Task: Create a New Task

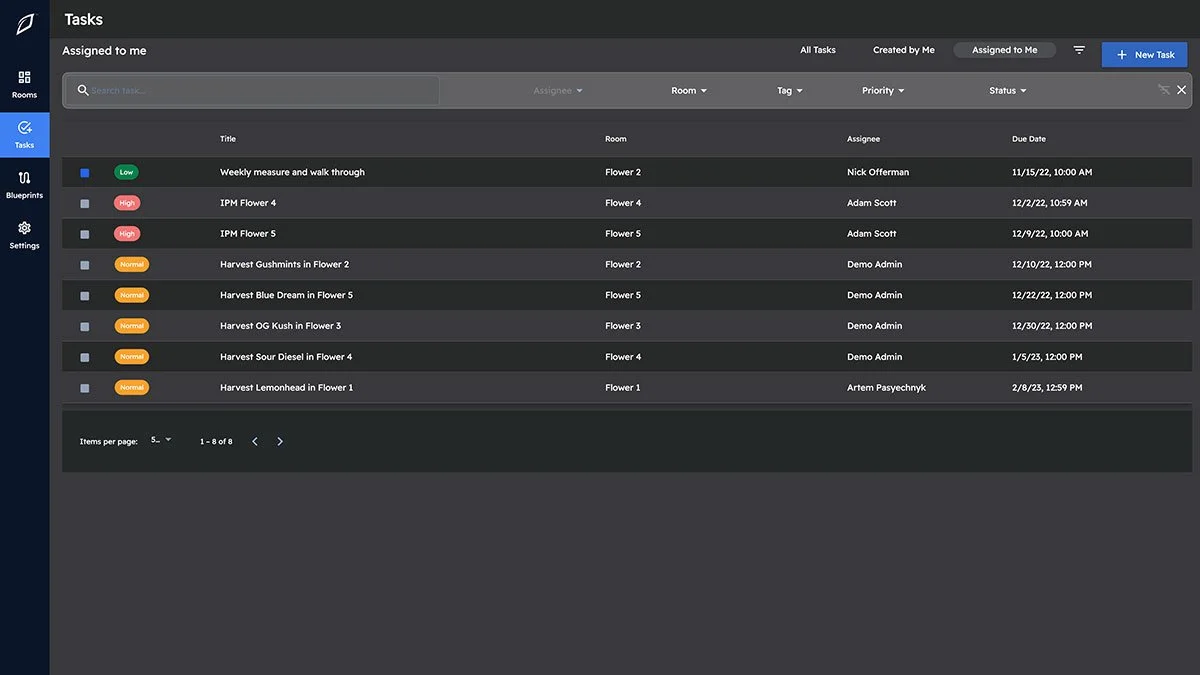Action: [1144, 54]
